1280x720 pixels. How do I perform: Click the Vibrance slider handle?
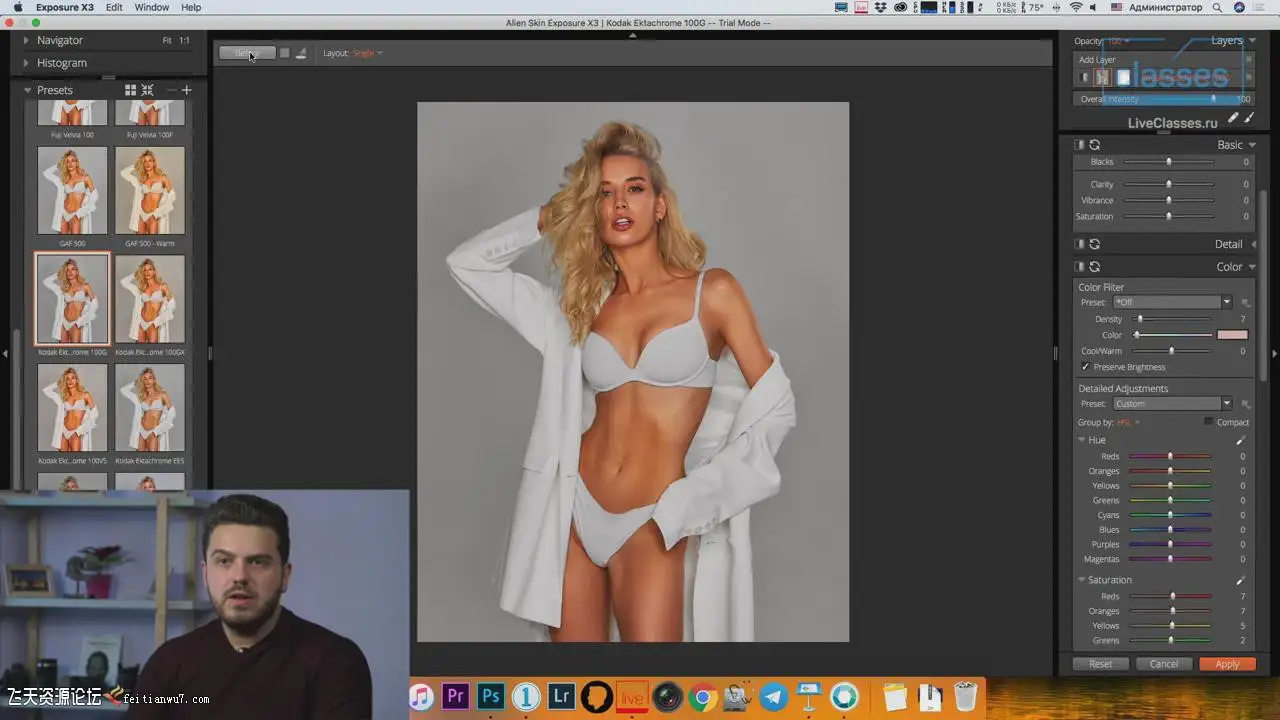click(1168, 200)
